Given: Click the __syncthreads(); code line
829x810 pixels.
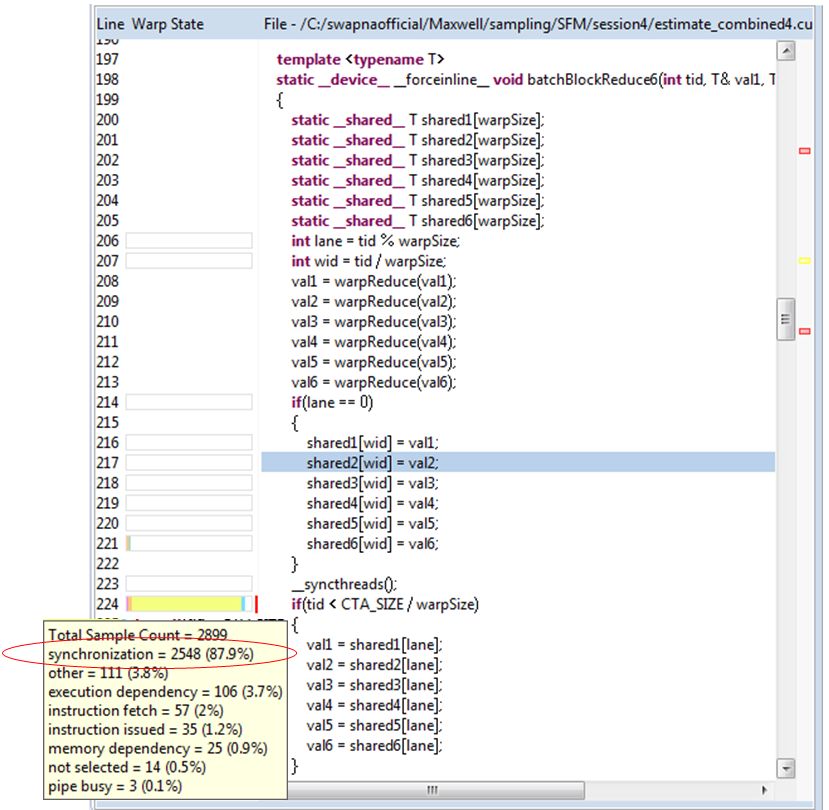Looking at the screenshot, I should pyautogui.click(x=344, y=584).
